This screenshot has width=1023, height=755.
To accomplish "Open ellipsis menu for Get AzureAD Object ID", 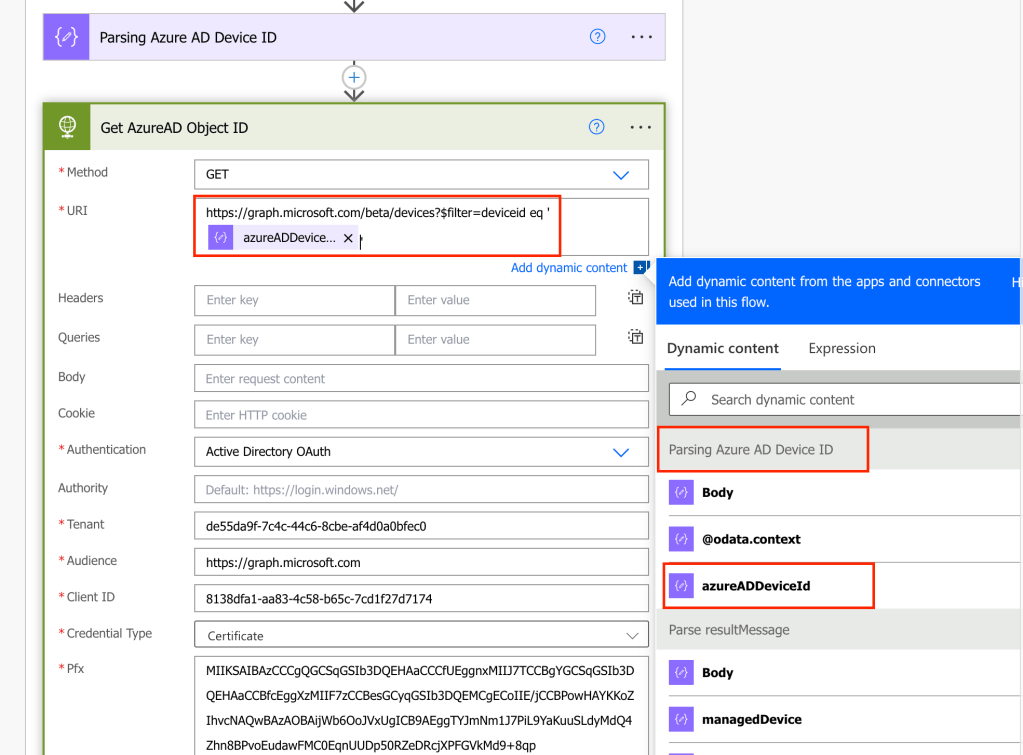I will pyautogui.click(x=641, y=127).
